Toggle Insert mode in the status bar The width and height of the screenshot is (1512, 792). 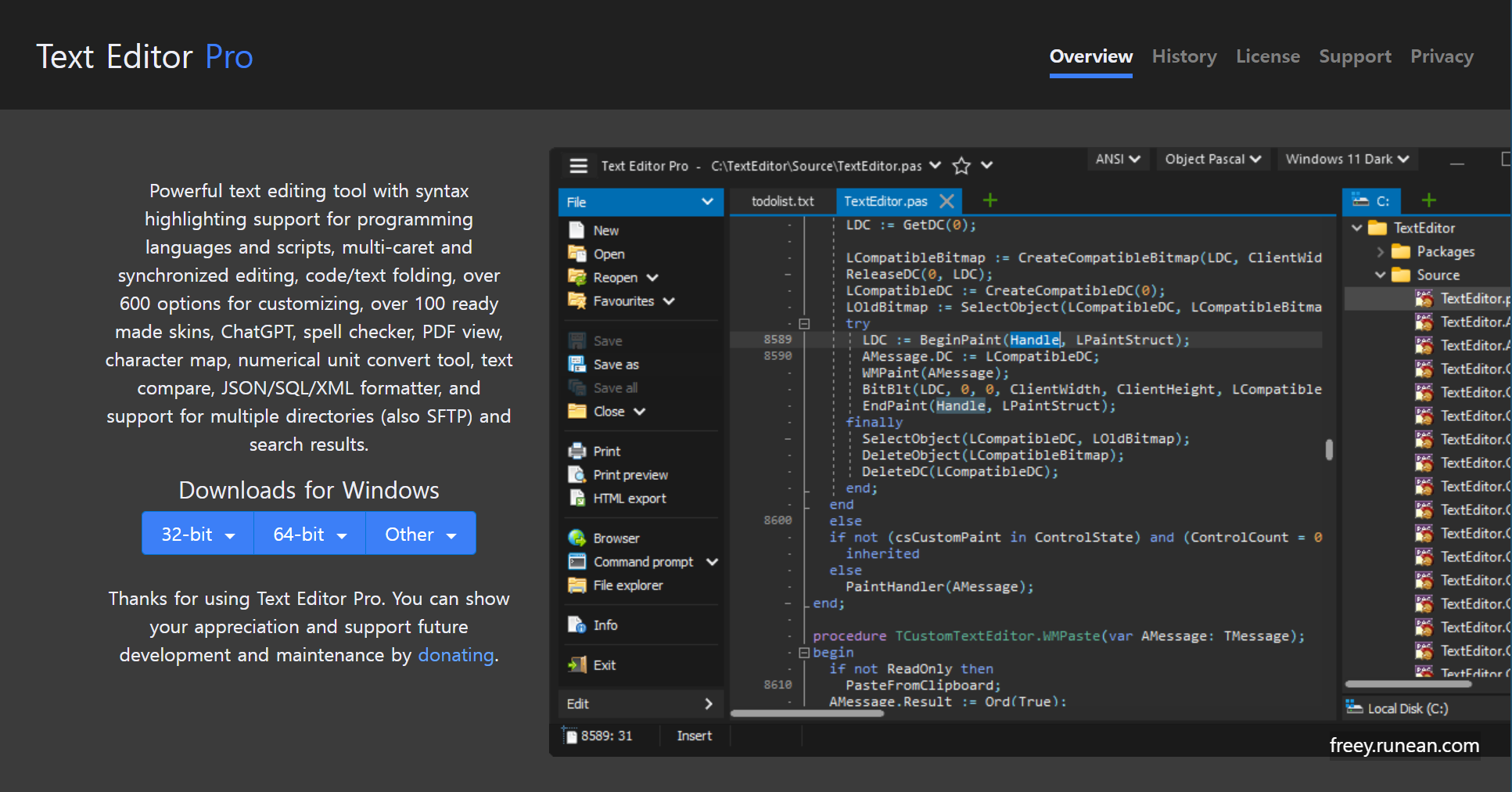pyautogui.click(x=695, y=735)
